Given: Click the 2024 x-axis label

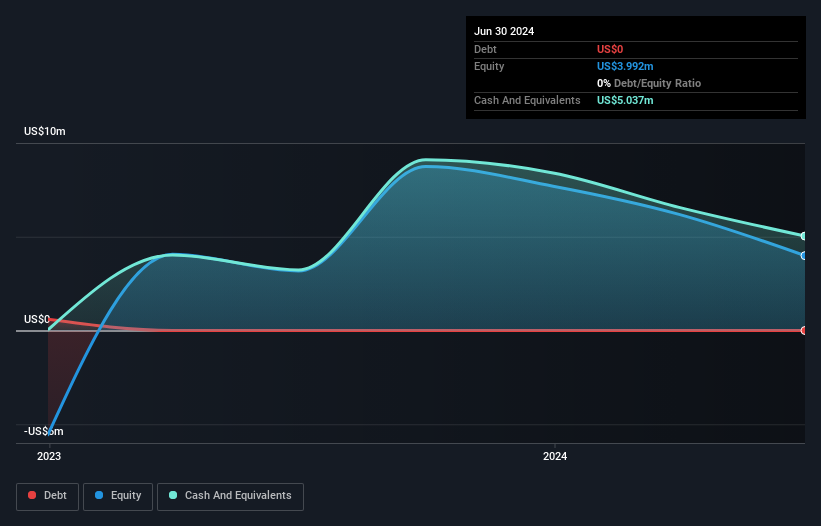Looking at the screenshot, I should point(555,456).
